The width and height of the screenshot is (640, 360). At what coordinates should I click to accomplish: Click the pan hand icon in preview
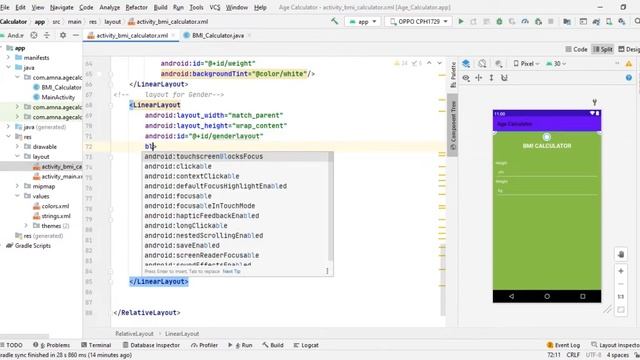621,254
